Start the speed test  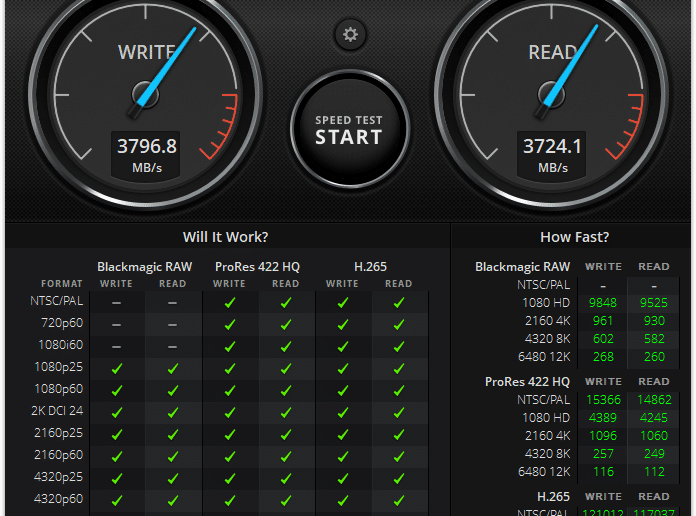349,129
